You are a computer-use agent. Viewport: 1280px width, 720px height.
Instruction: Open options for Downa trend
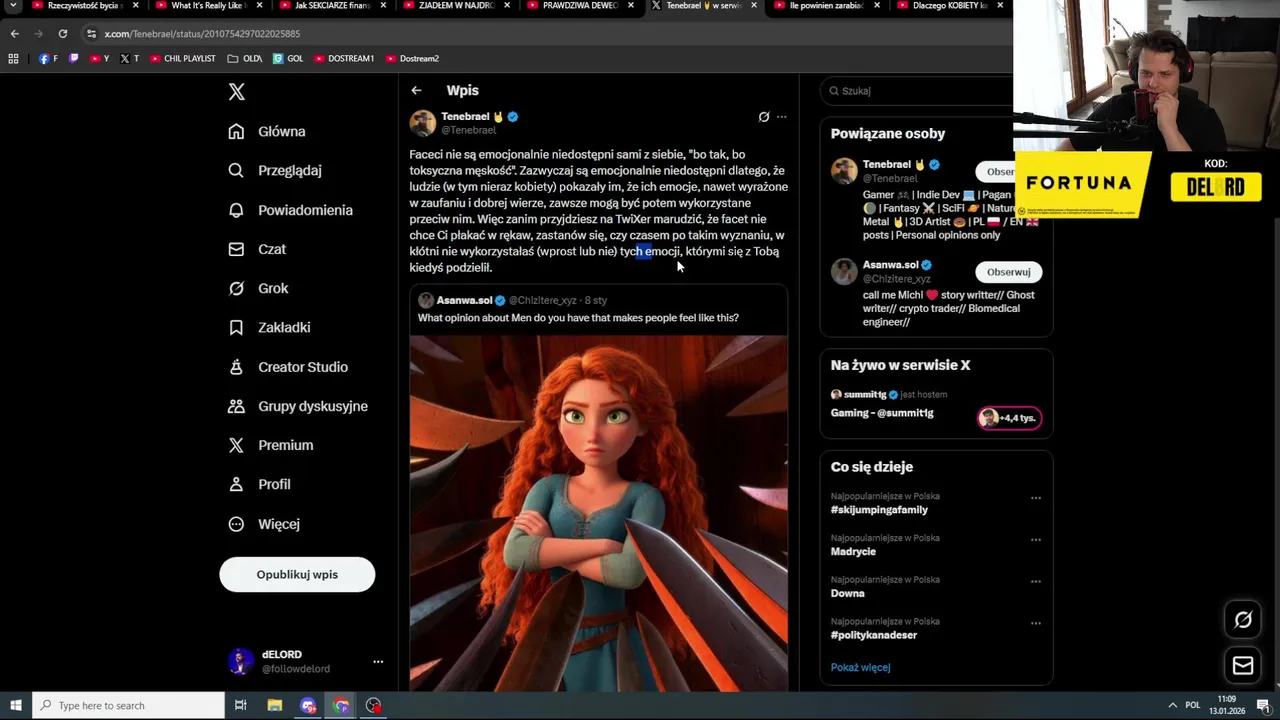click(x=1036, y=581)
